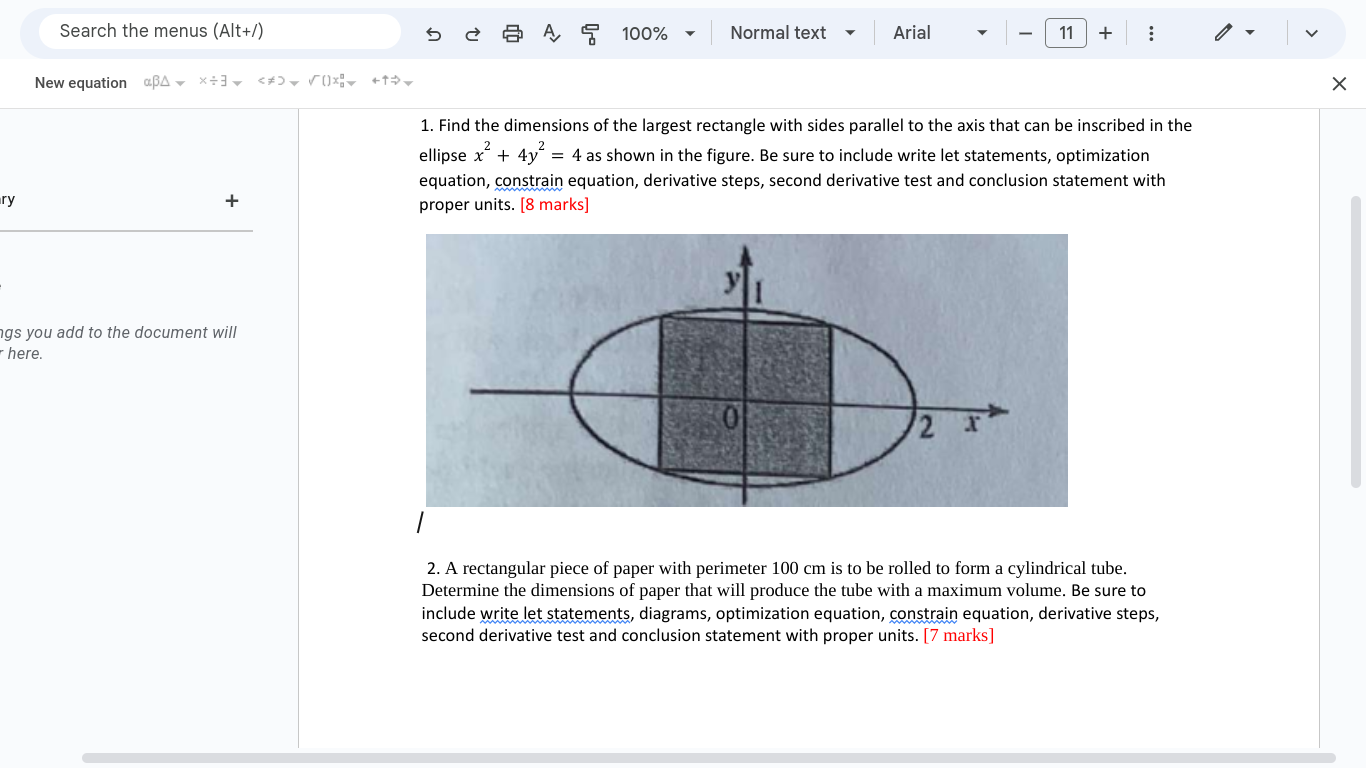Open the editing mode pencil dropdown
Viewport: 1366px width, 768px height.
(1235, 33)
